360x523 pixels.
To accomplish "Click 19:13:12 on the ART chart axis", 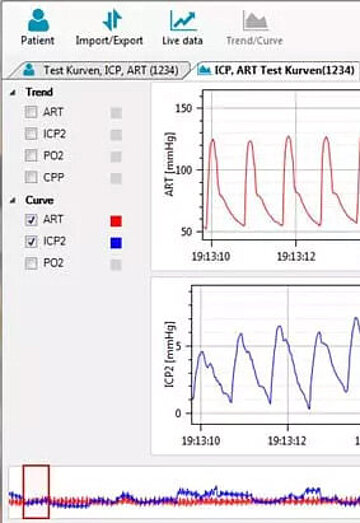I will tap(296, 256).
